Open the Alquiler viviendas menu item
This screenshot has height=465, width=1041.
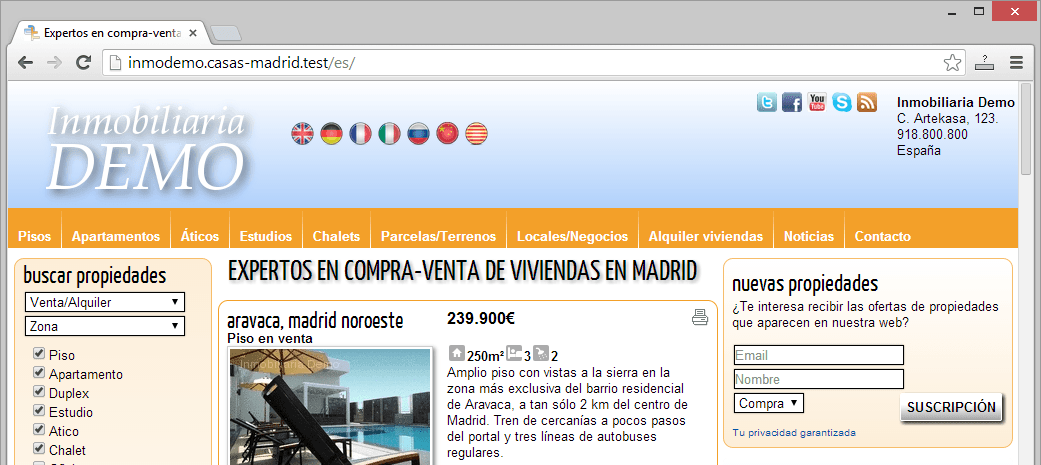point(705,237)
